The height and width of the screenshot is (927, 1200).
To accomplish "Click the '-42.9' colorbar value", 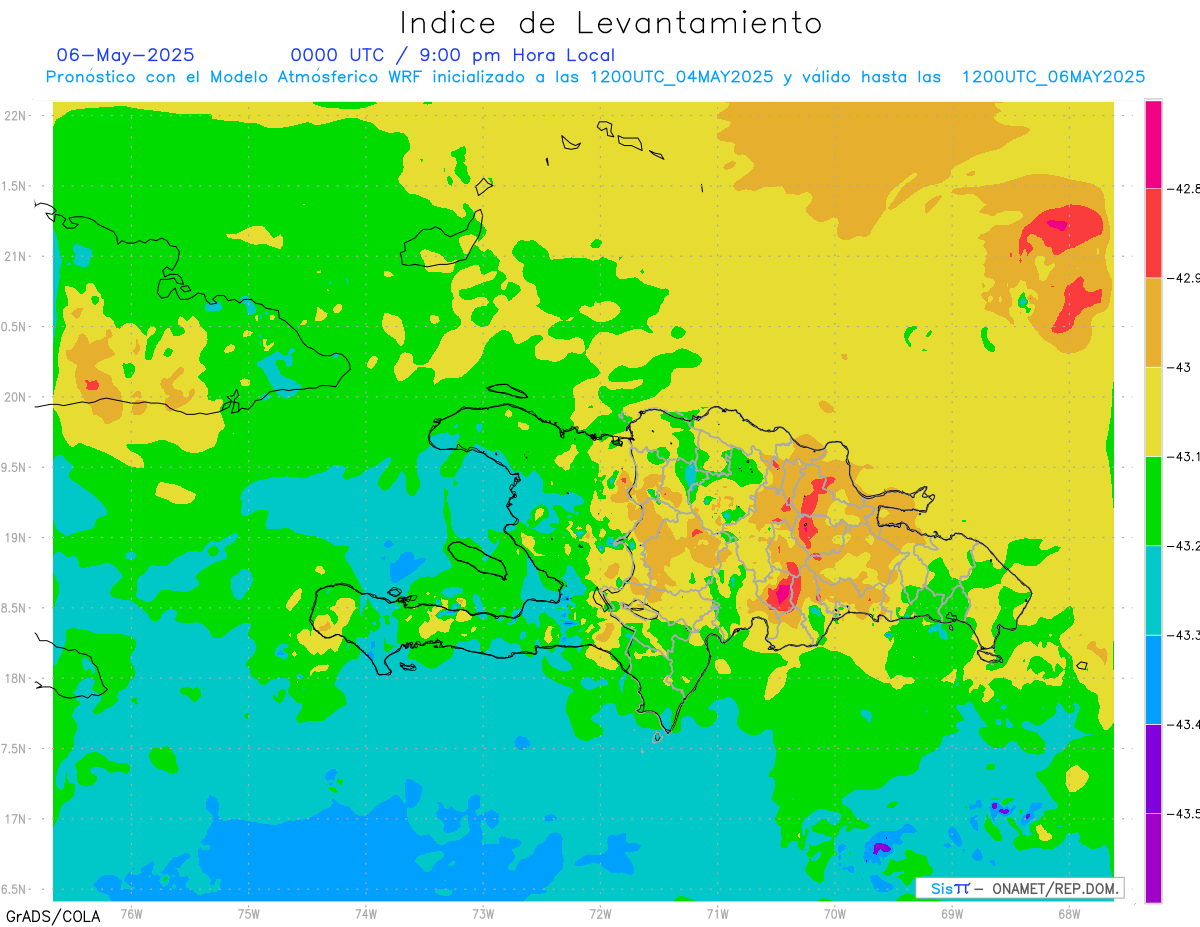I will pyautogui.click(x=1182, y=278).
